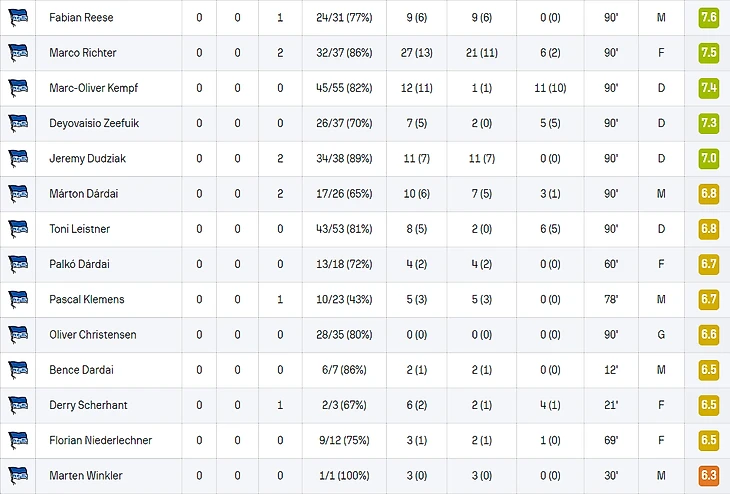
Task: Click the 7.0 rating for Jeremy Dudziak
Action: (709, 158)
